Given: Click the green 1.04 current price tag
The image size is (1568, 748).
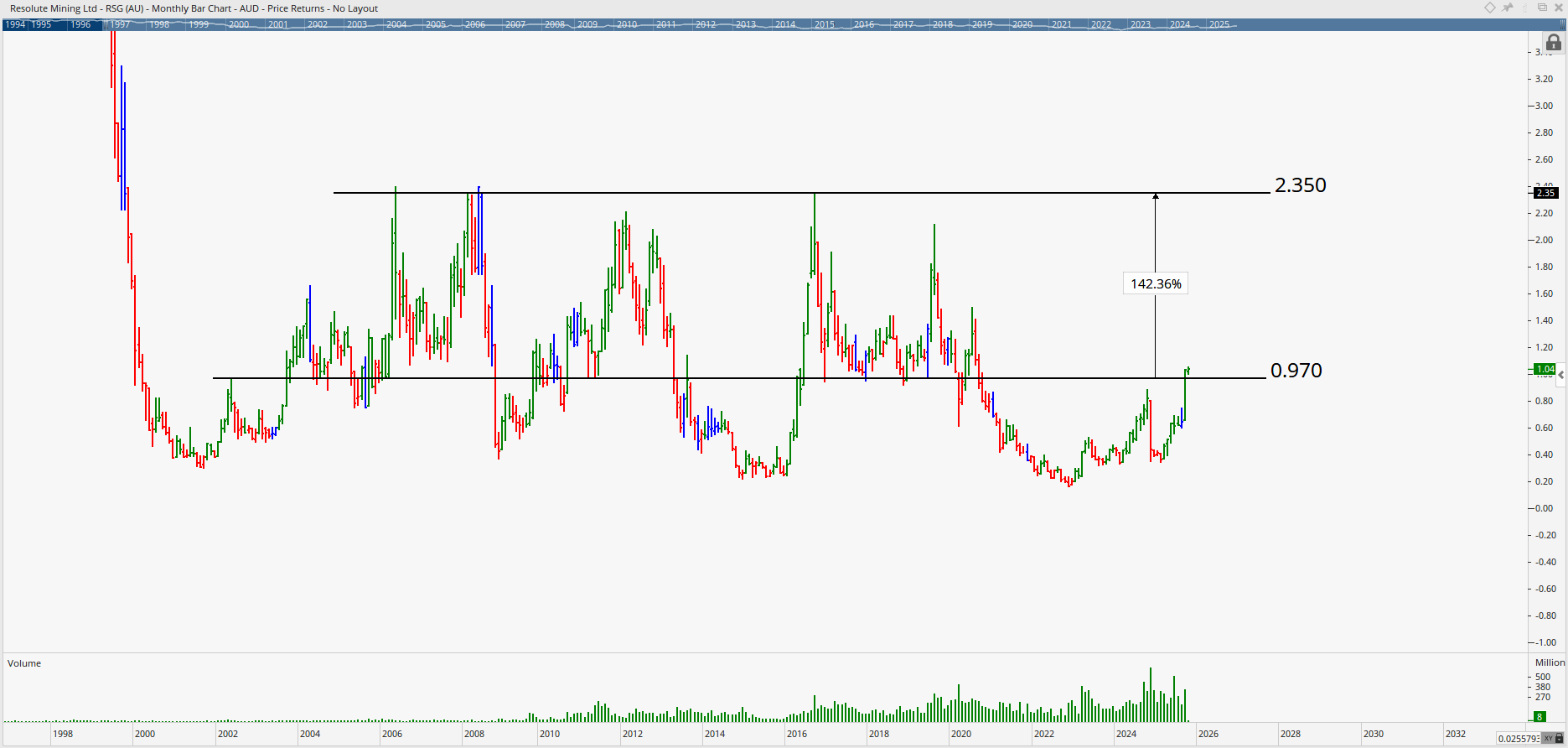Looking at the screenshot, I should (x=1544, y=369).
